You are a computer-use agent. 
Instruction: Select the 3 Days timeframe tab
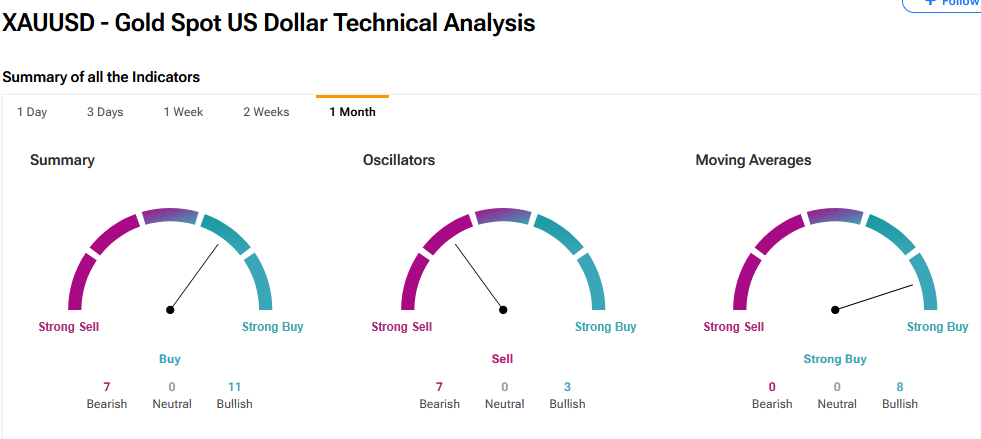point(105,112)
